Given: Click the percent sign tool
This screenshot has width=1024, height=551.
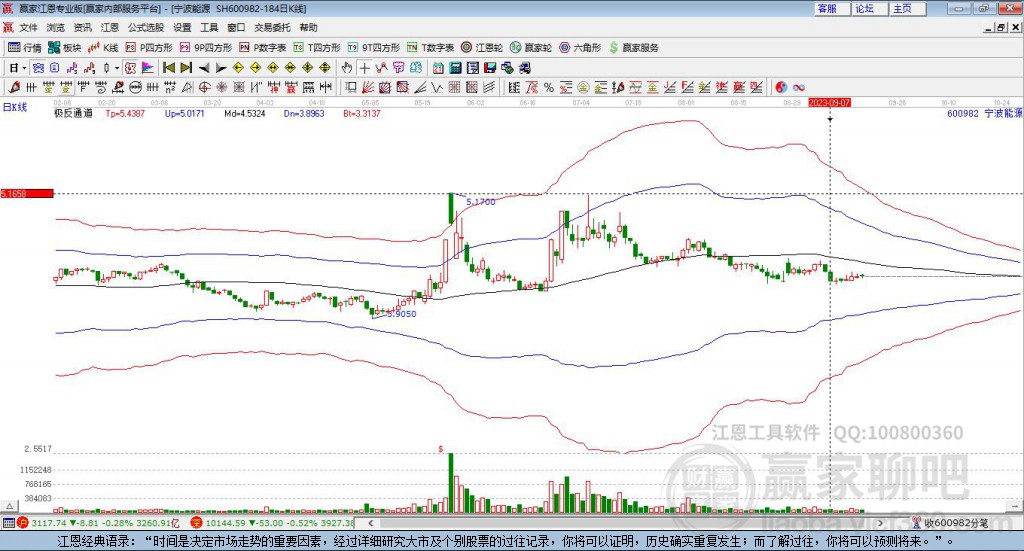Looking at the screenshot, I should click(x=549, y=87).
